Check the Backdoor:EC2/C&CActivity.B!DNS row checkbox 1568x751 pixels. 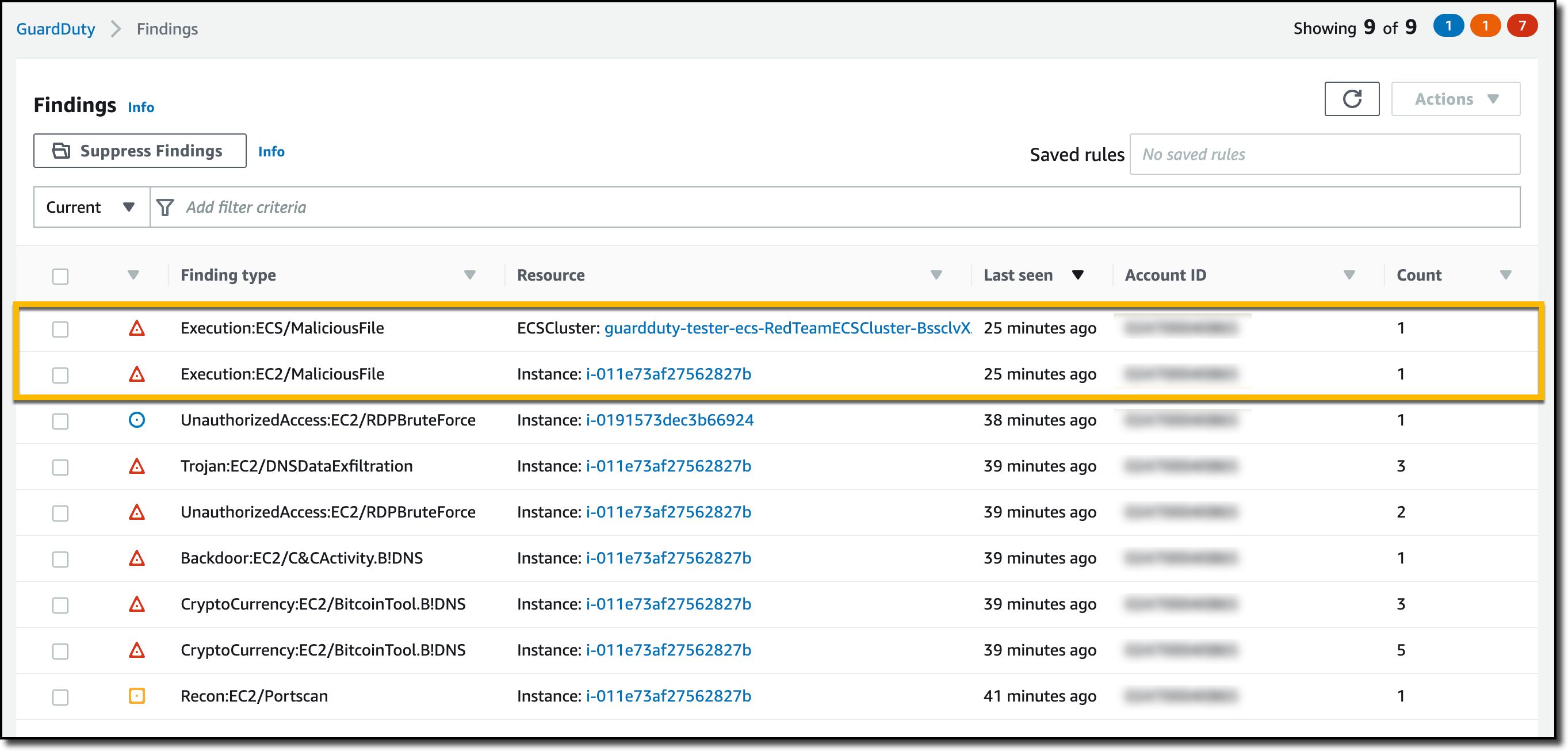pyautogui.click(x=60, y=559)
